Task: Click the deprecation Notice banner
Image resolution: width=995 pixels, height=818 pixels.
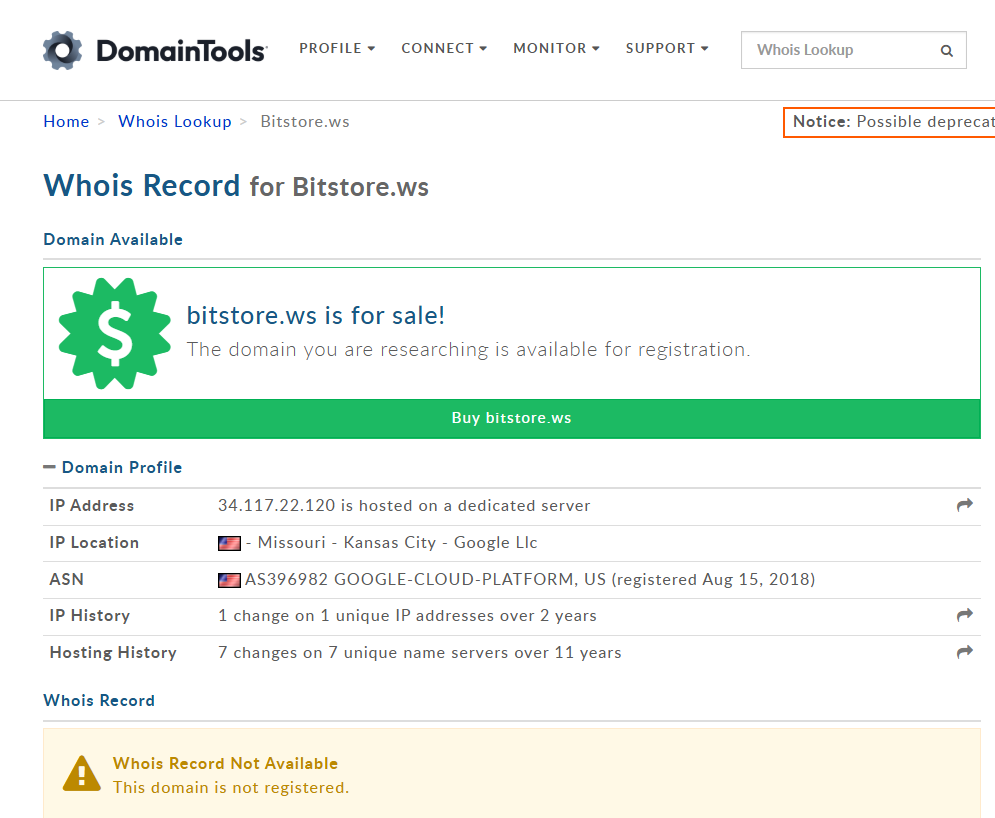Action: (x=890, y=121)
